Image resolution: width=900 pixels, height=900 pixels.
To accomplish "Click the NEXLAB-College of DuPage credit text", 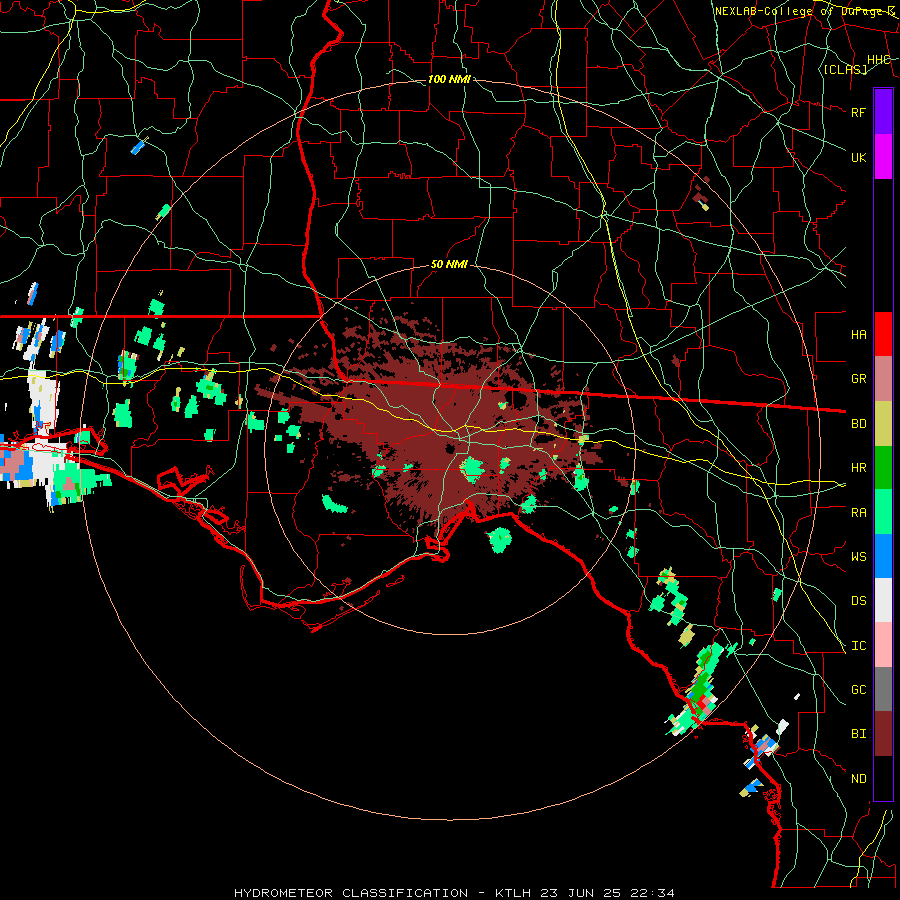I will [805, 11].
